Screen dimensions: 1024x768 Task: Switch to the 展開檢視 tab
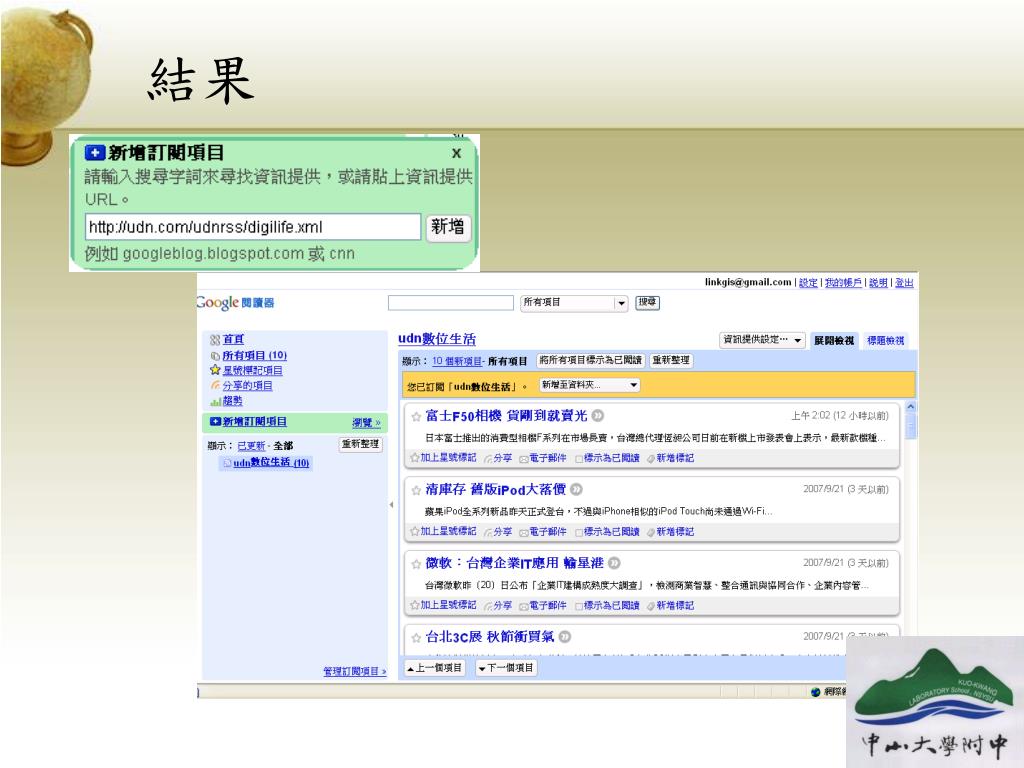[x=834, y=340]
